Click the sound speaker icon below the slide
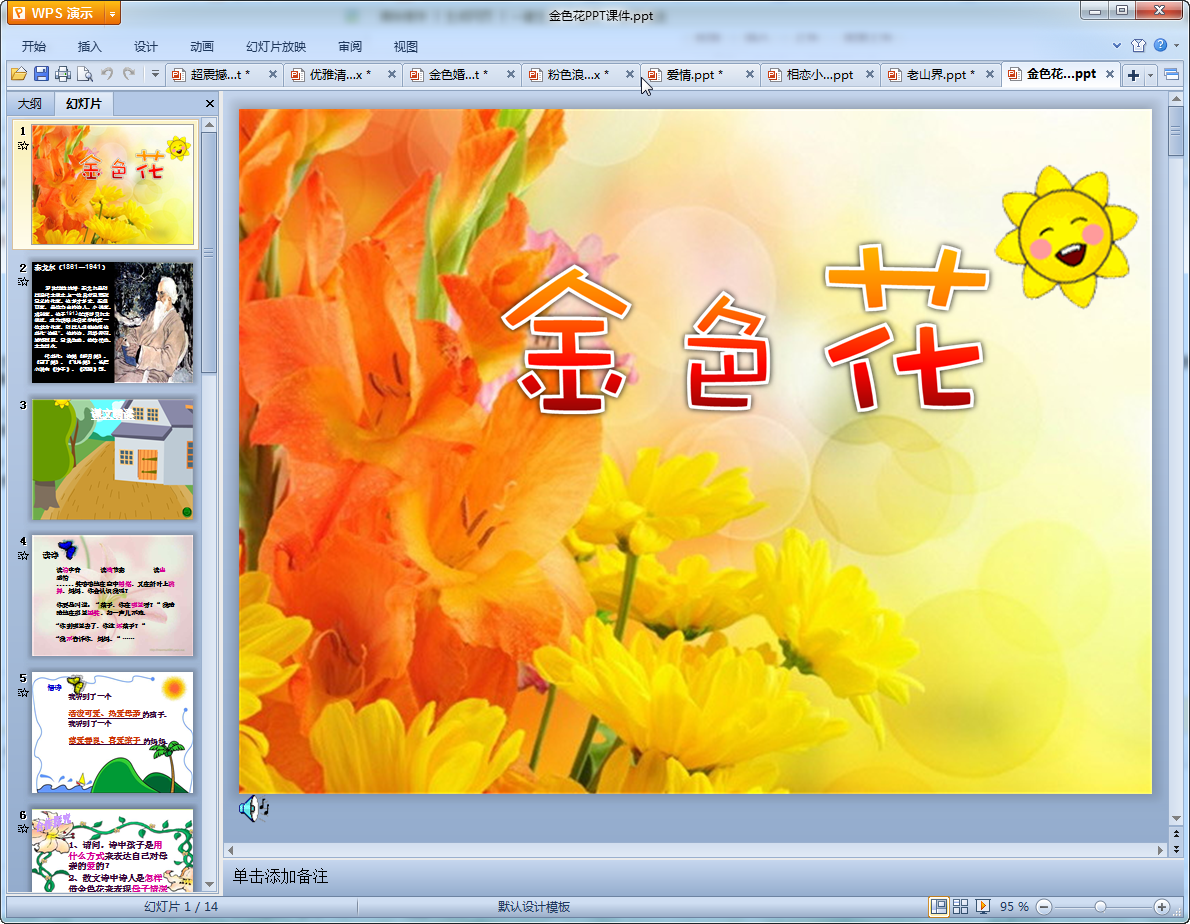Image resolution: width=1190 pixels, height=924 pixels. click(x=253, y=809)
